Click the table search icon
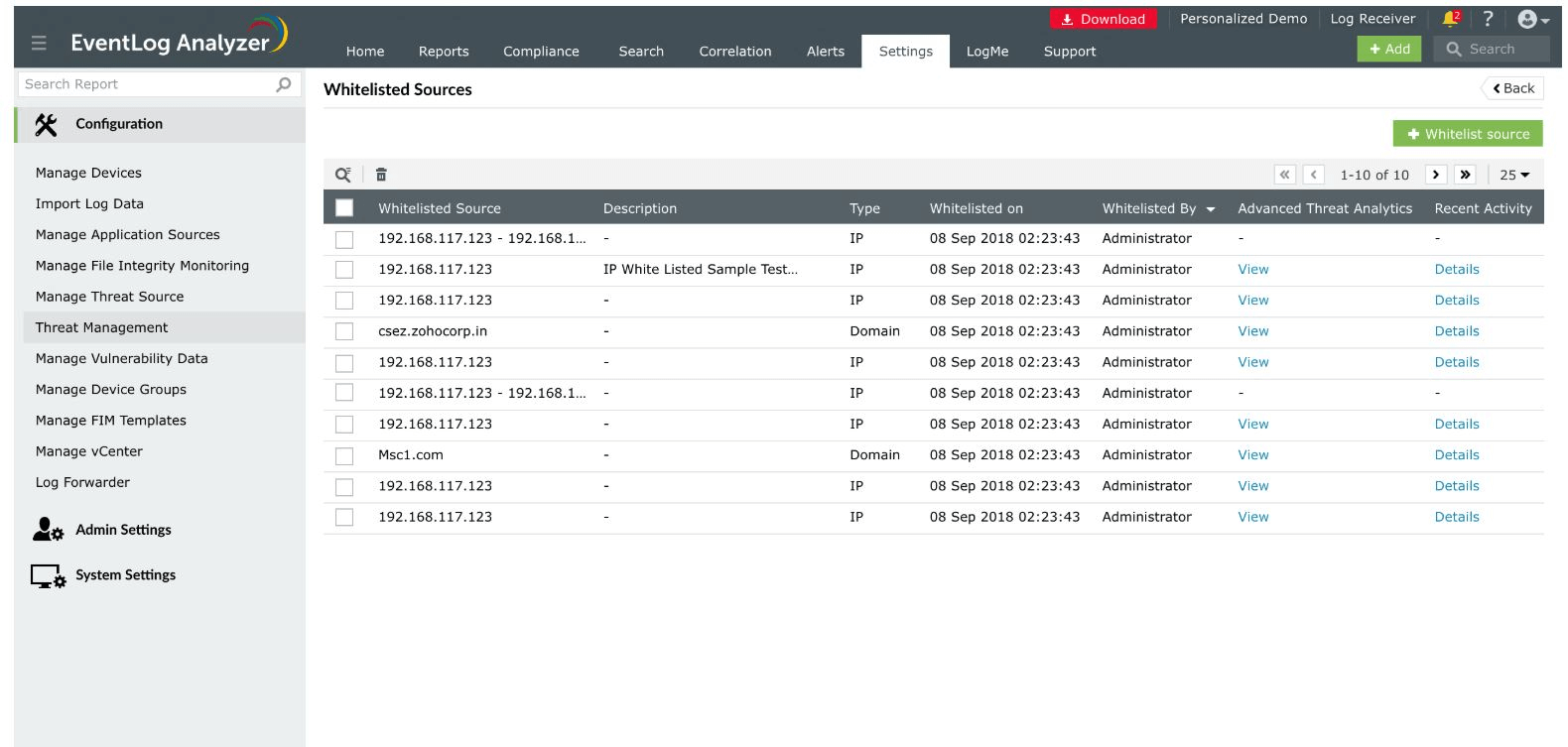Screen dimensions: 1568x747 click(x=343, y=175)
